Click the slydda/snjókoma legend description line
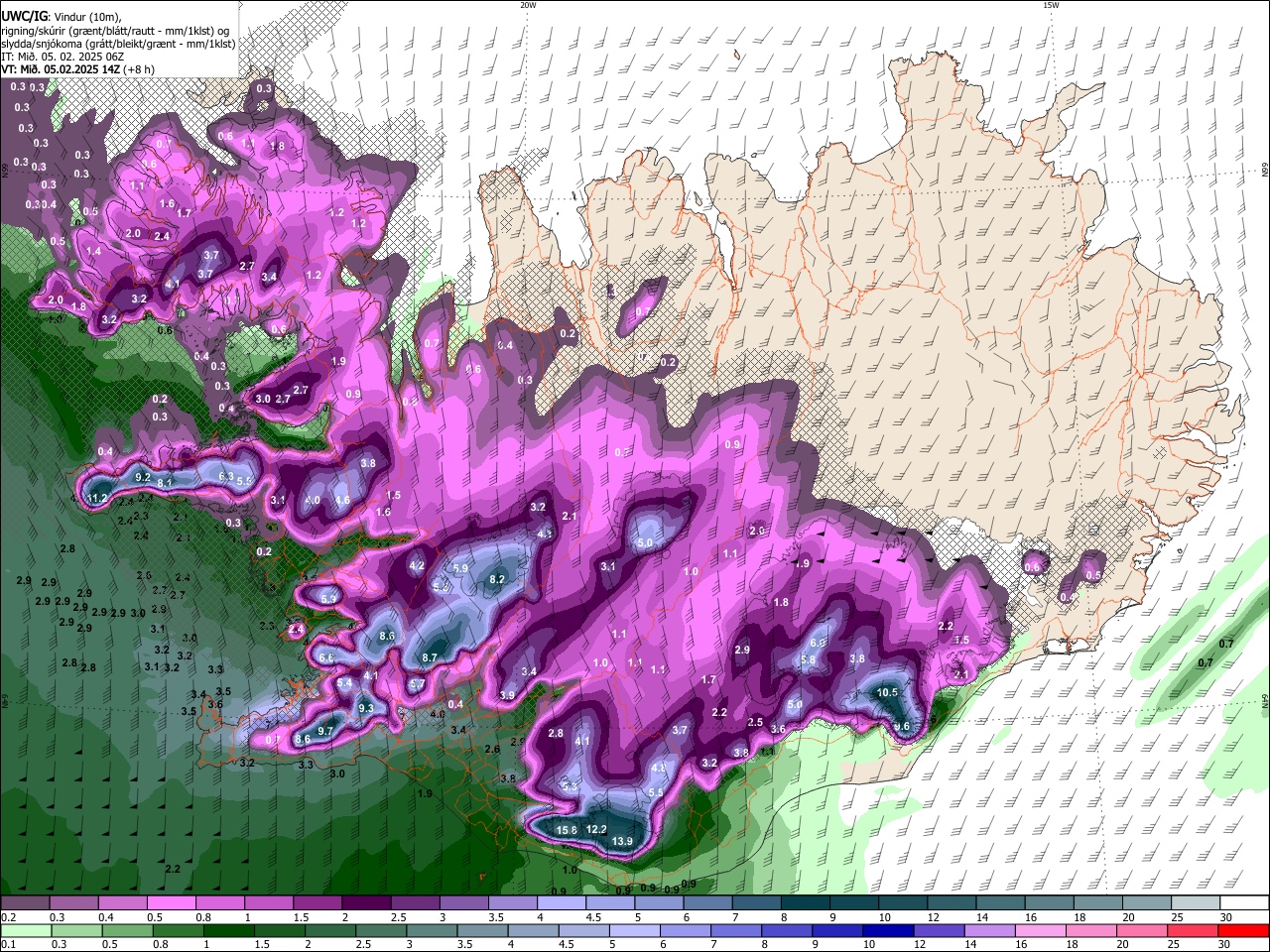 point(118,43)
